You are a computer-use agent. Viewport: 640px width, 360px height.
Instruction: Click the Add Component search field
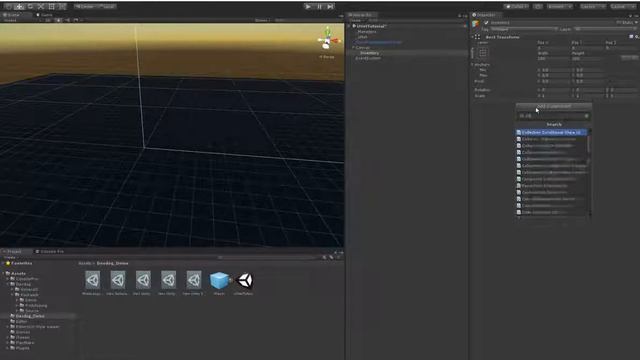click(554, 116)
